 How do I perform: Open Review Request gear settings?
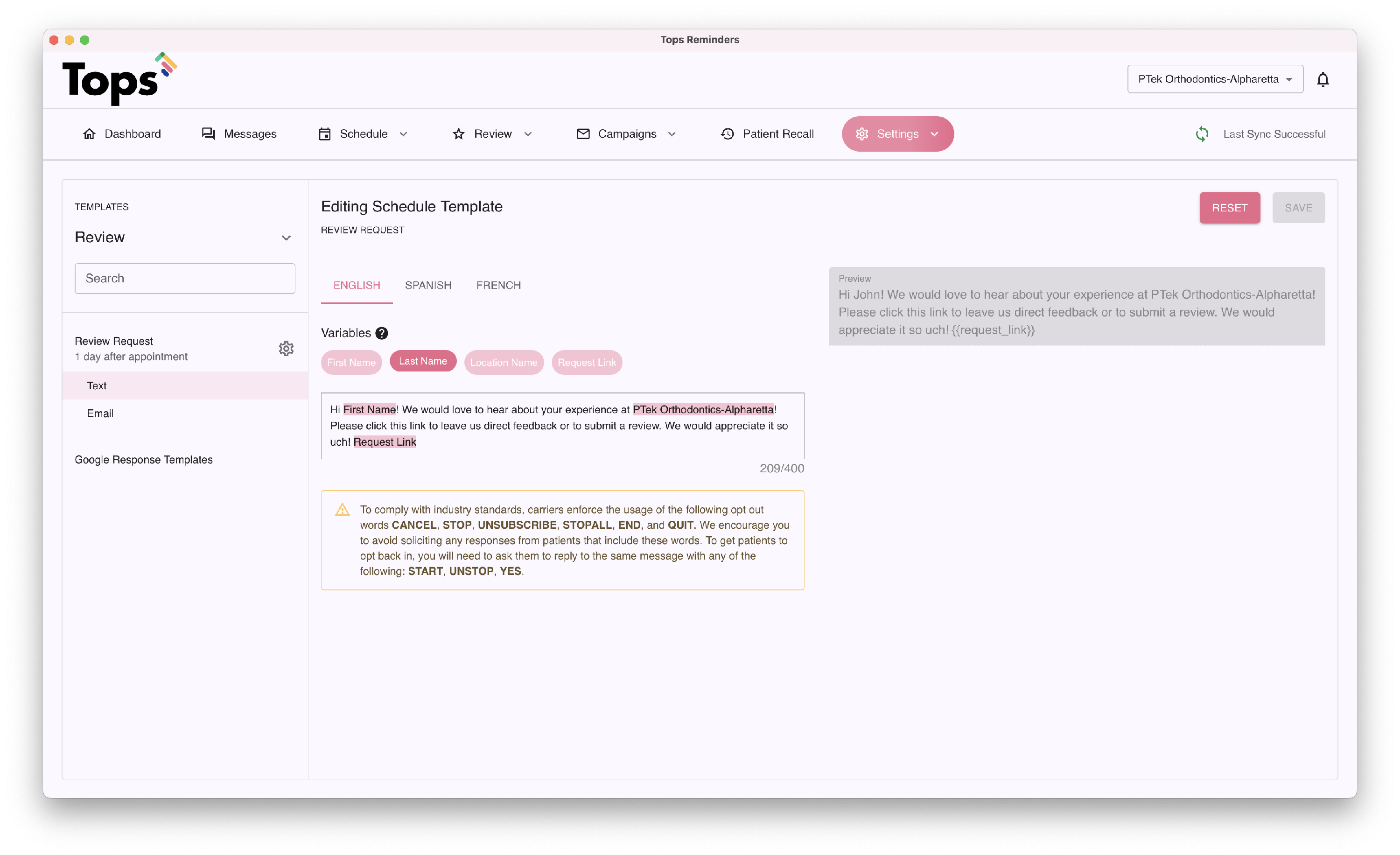tap(286, 348)
